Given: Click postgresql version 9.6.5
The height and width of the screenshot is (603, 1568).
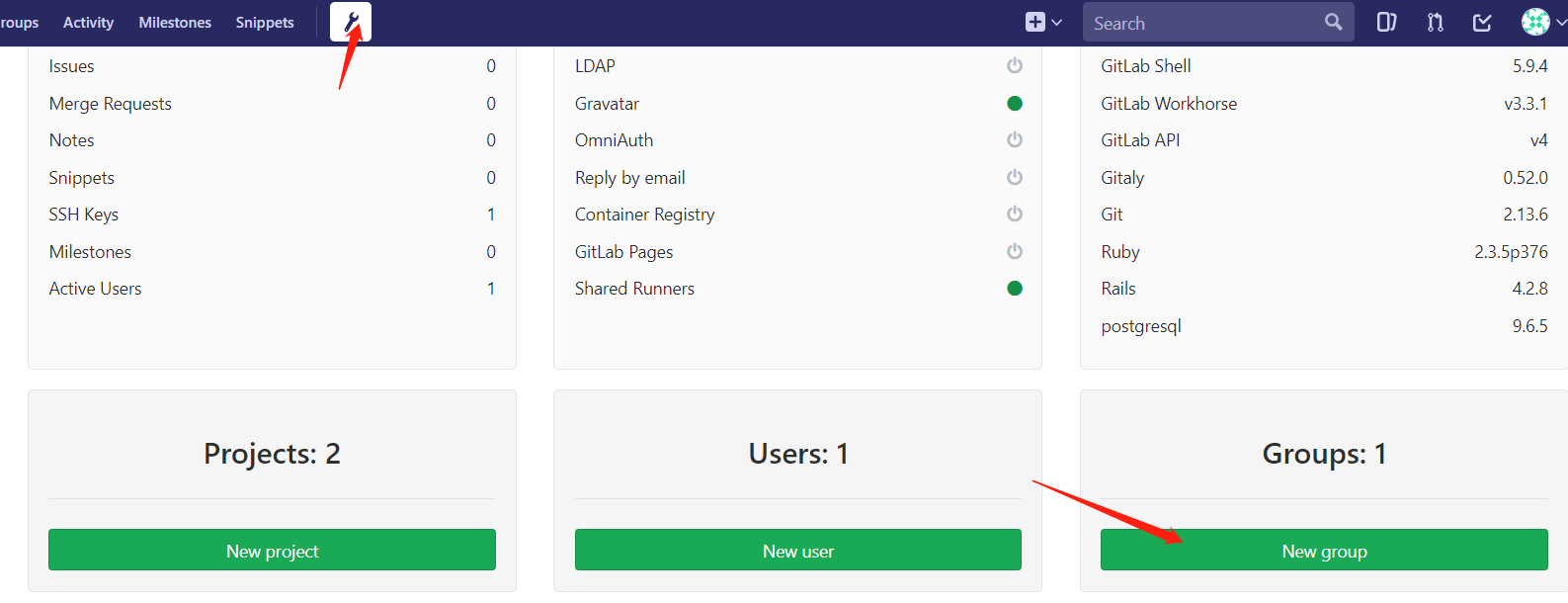Looking at the screenshot, I should 1529,326.
